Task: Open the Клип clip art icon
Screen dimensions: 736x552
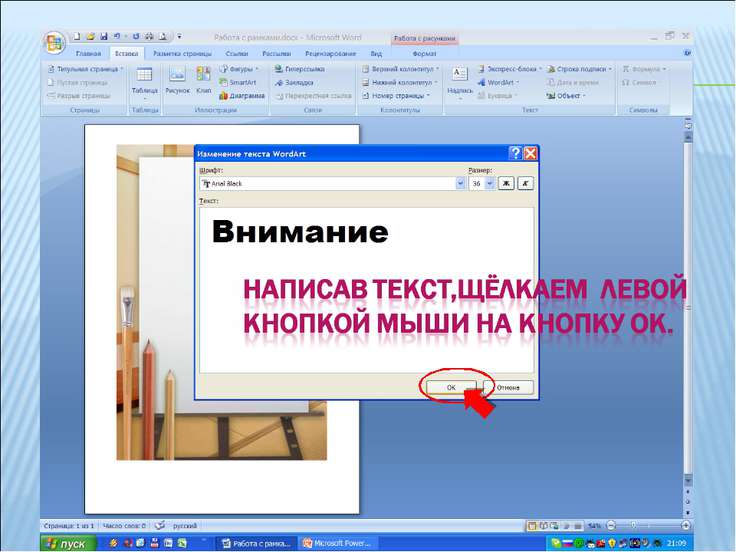Action: coord(204,76)
